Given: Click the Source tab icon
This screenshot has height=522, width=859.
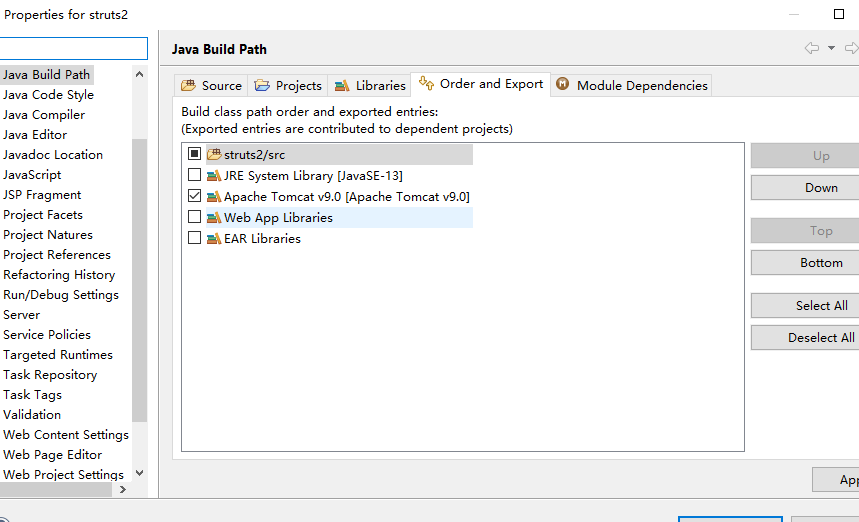Looking at the screenshot, I should tap(188, 85).
